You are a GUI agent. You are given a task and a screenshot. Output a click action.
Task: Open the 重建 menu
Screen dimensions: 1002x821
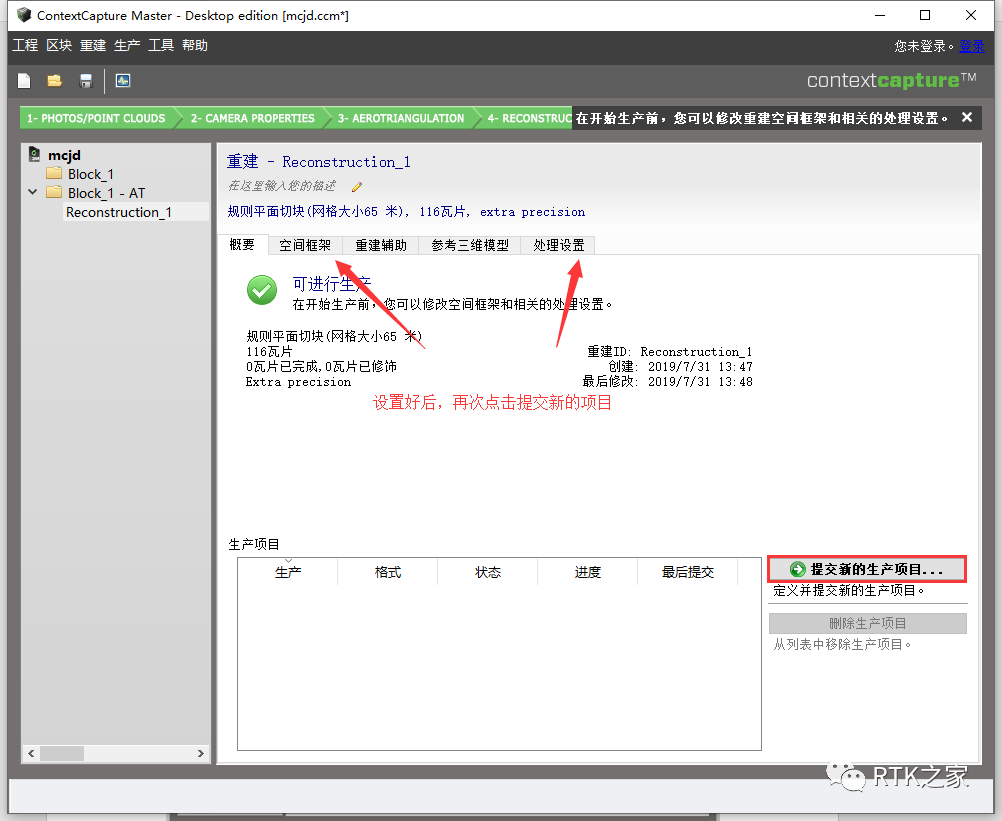pyautogui.click(x=93, y=45)
